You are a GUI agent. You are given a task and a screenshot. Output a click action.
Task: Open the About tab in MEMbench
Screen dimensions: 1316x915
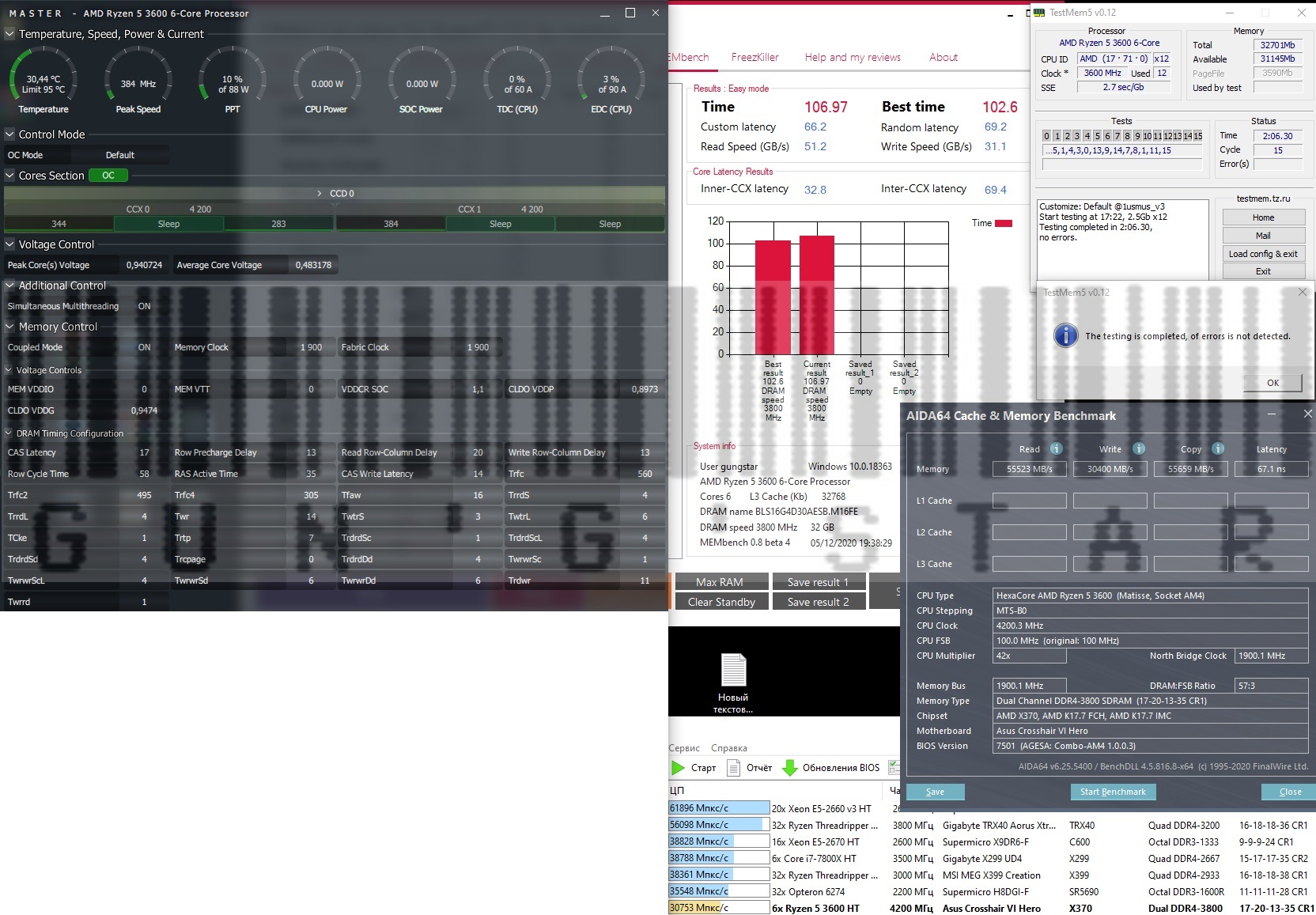944,57
